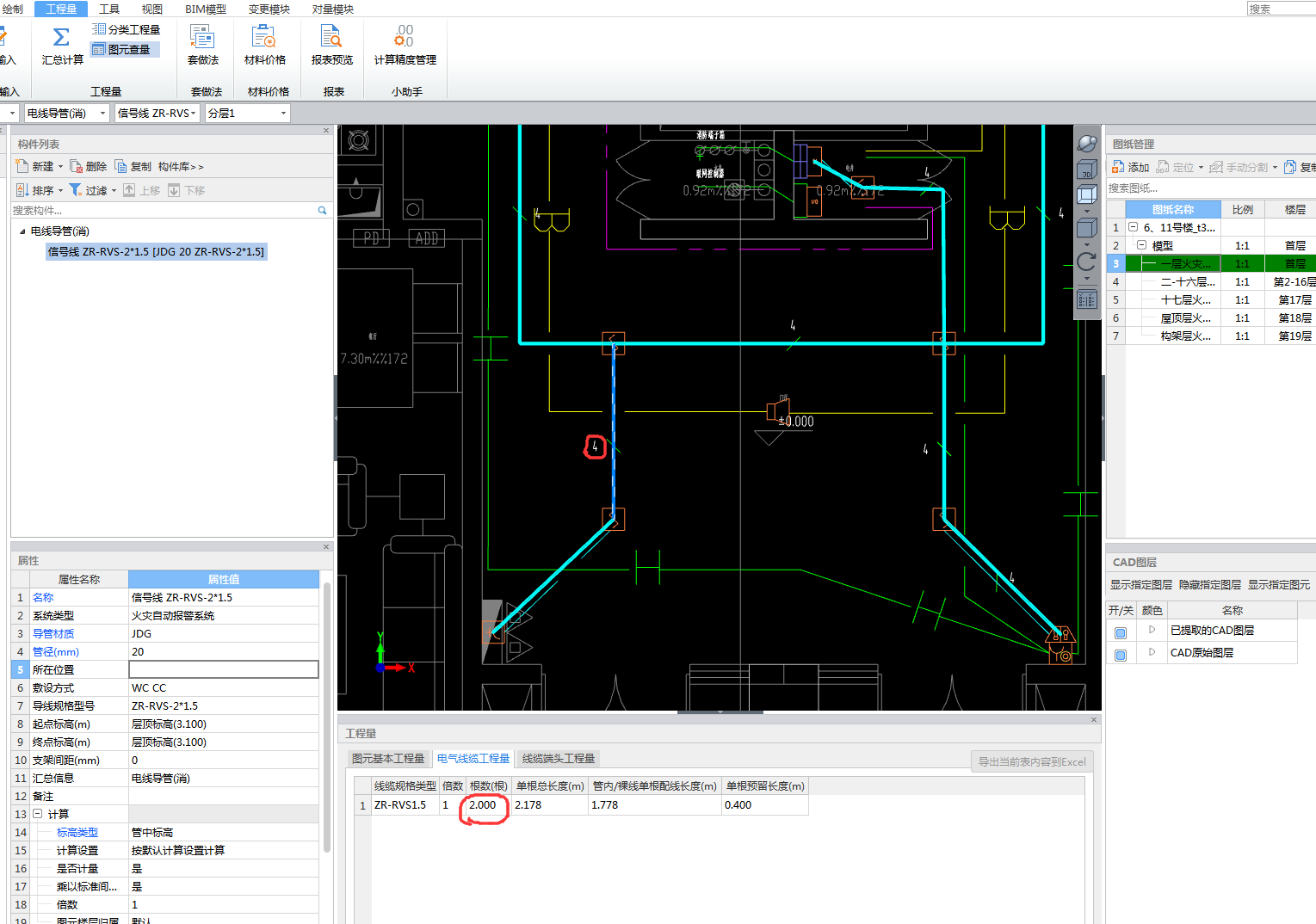Click 隐藏指定图层 button
This screenshot has height=924, width=1316.
(x=1209, y=585)
